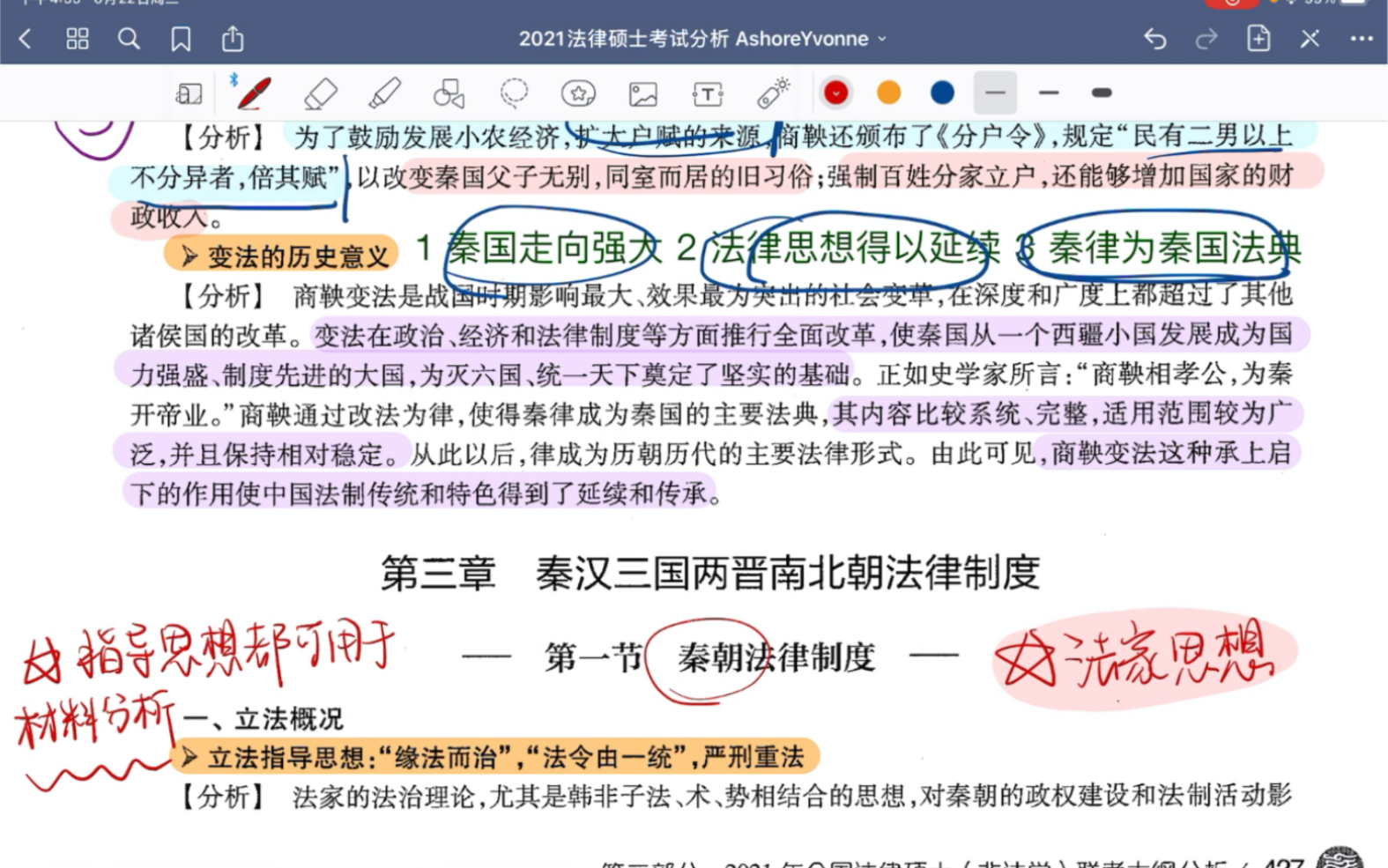Select the Eraser tool

click(x=320, y=93)
